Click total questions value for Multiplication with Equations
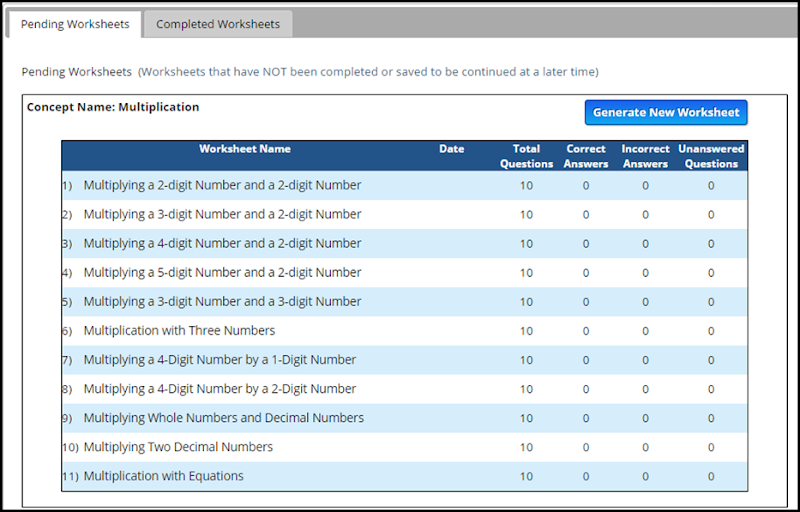 (x=526, y=476)
